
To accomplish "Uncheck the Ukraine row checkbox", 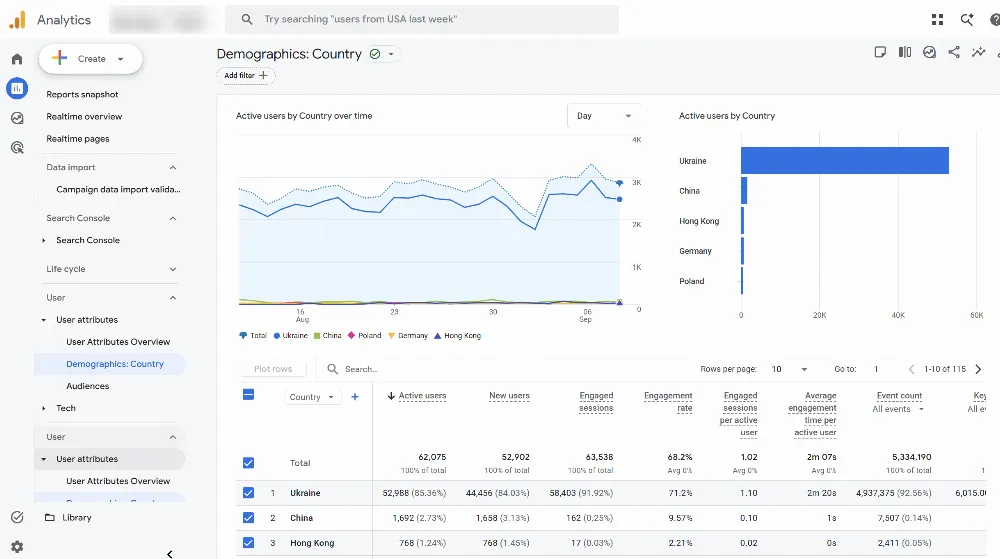I will click(249, 493).
